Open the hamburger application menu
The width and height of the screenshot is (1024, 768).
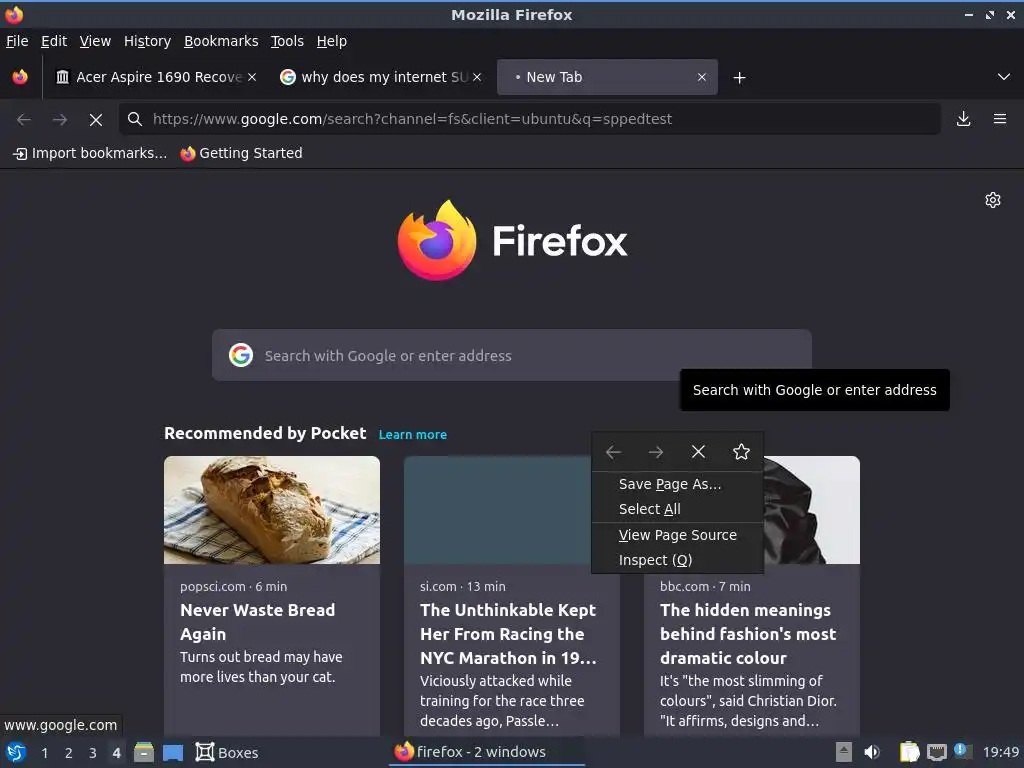(1000, 119)
